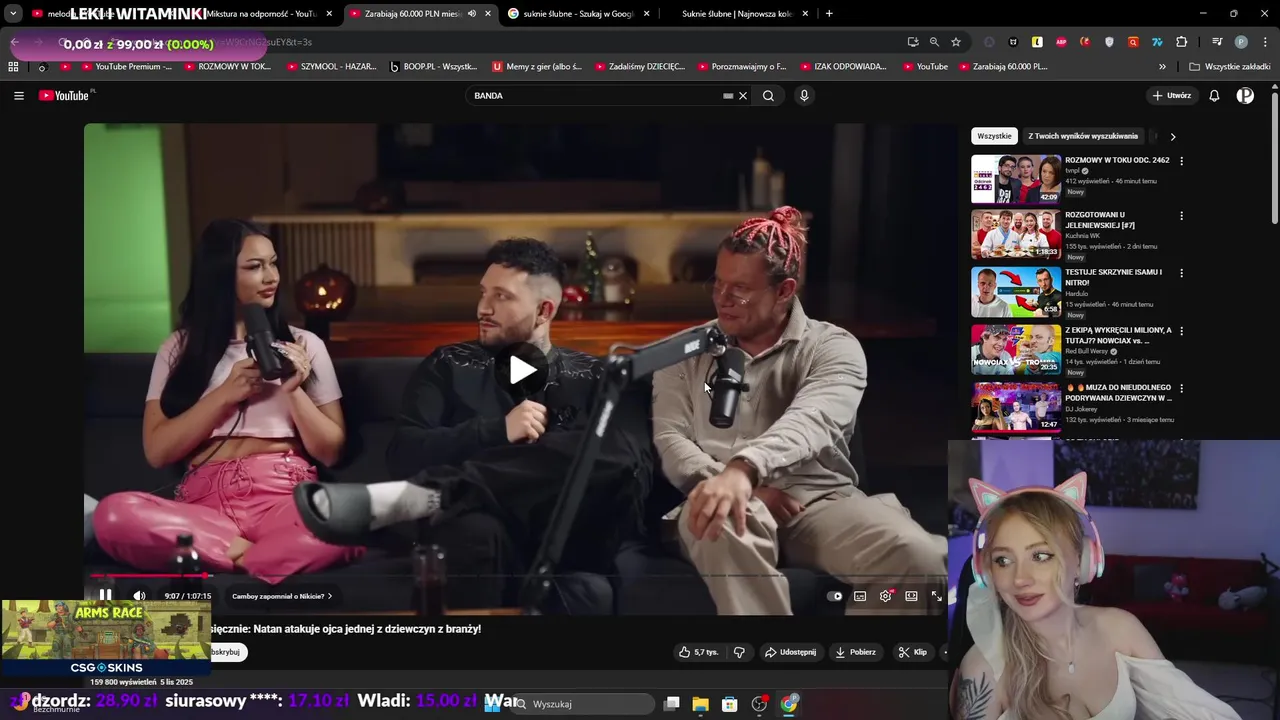
Task: Open the 'Wszystkie zakładki' folder
Action: pyautogui.click(x=1230, y=67)
